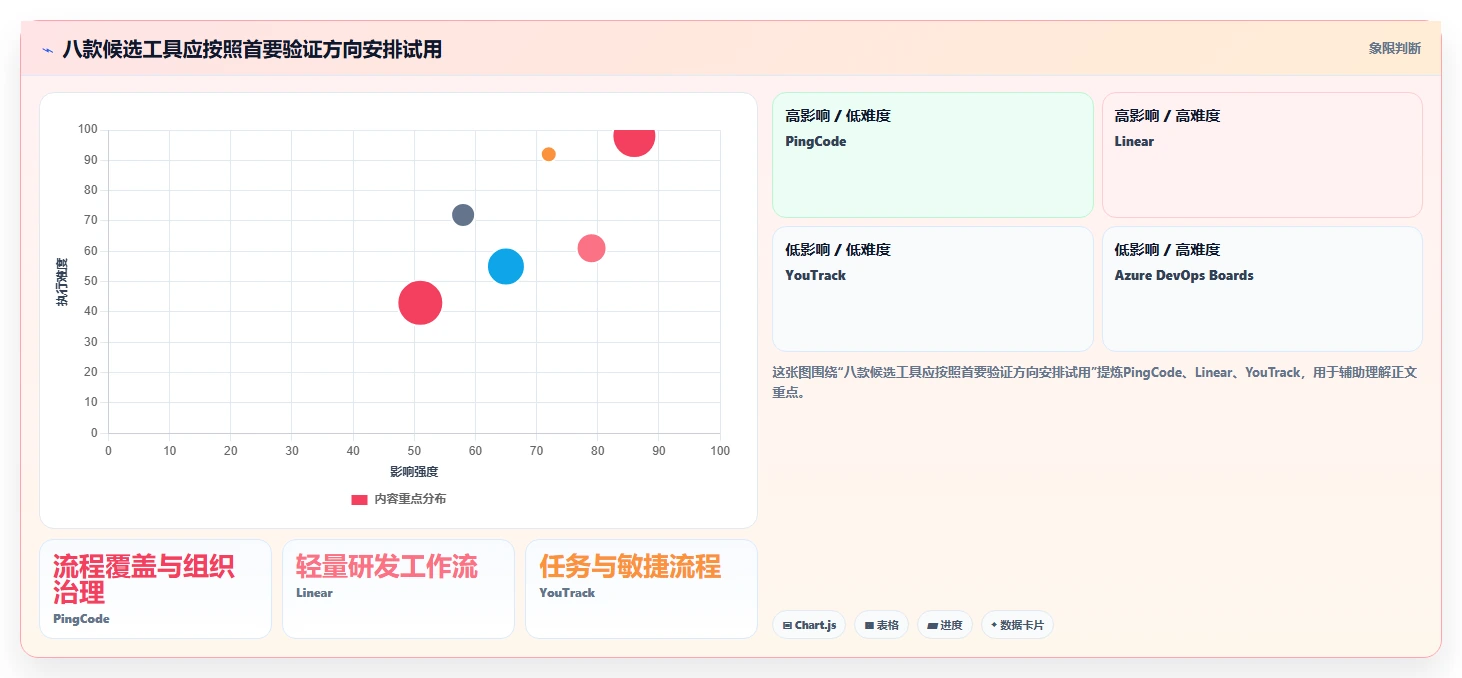Click PingCode under 流程覆盖与组织治理
Screen dimensions: 1462x678
point(81,619)
